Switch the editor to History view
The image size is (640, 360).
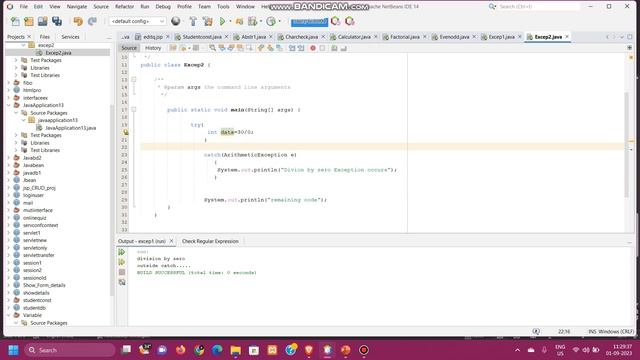153,48
